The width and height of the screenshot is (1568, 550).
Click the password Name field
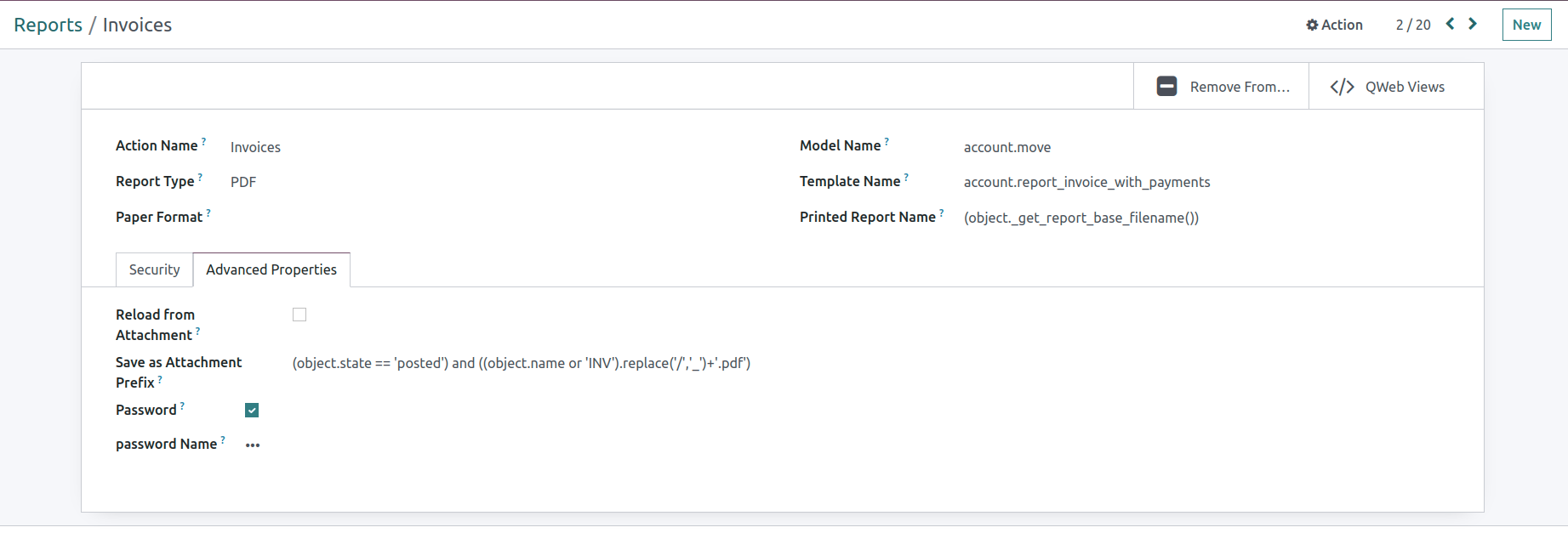coord(253,445)
